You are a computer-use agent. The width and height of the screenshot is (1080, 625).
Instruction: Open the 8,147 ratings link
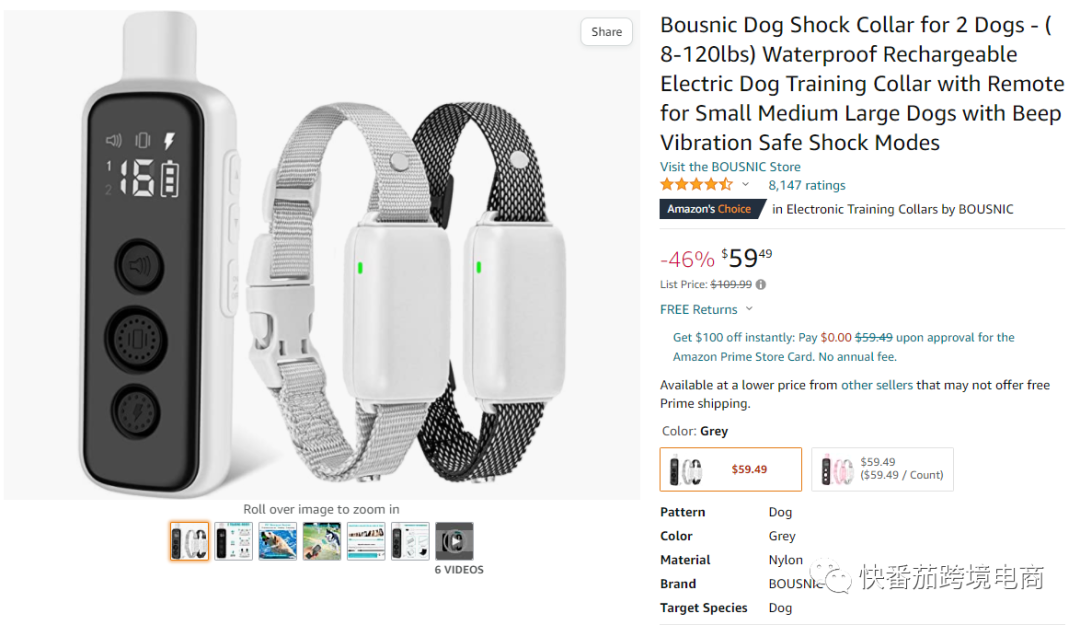tap(807, 185)
